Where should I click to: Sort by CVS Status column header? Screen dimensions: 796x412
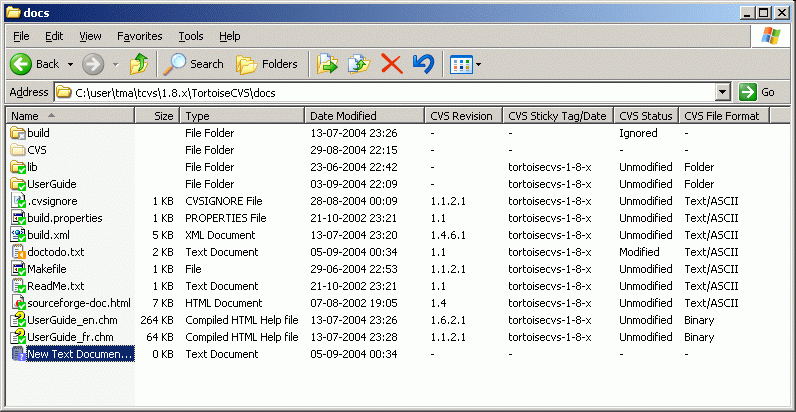647,116
